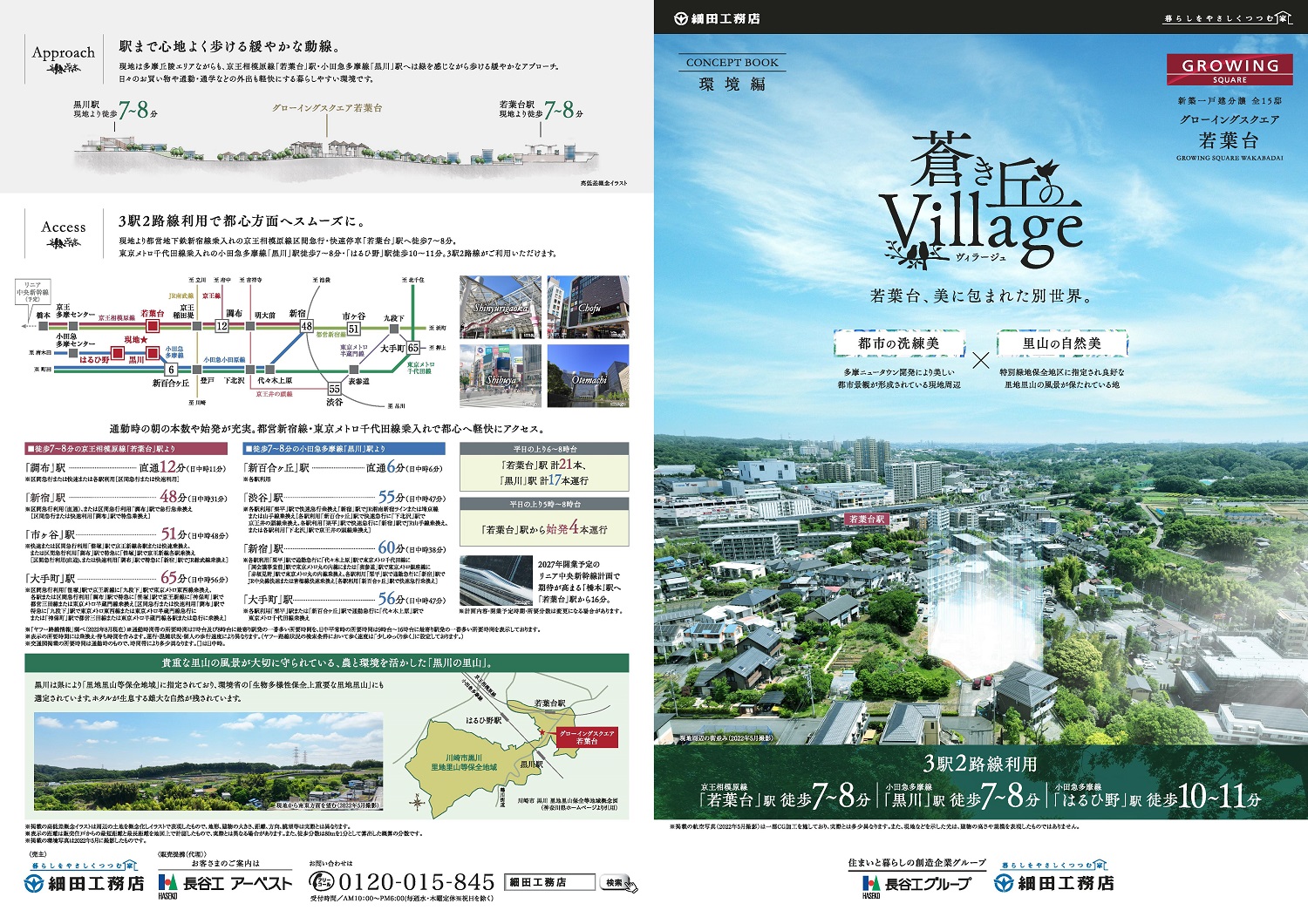This screenshot has height=924, width=1308.
Task: Click the 里山の自然美 label box
Action: 1062,343
